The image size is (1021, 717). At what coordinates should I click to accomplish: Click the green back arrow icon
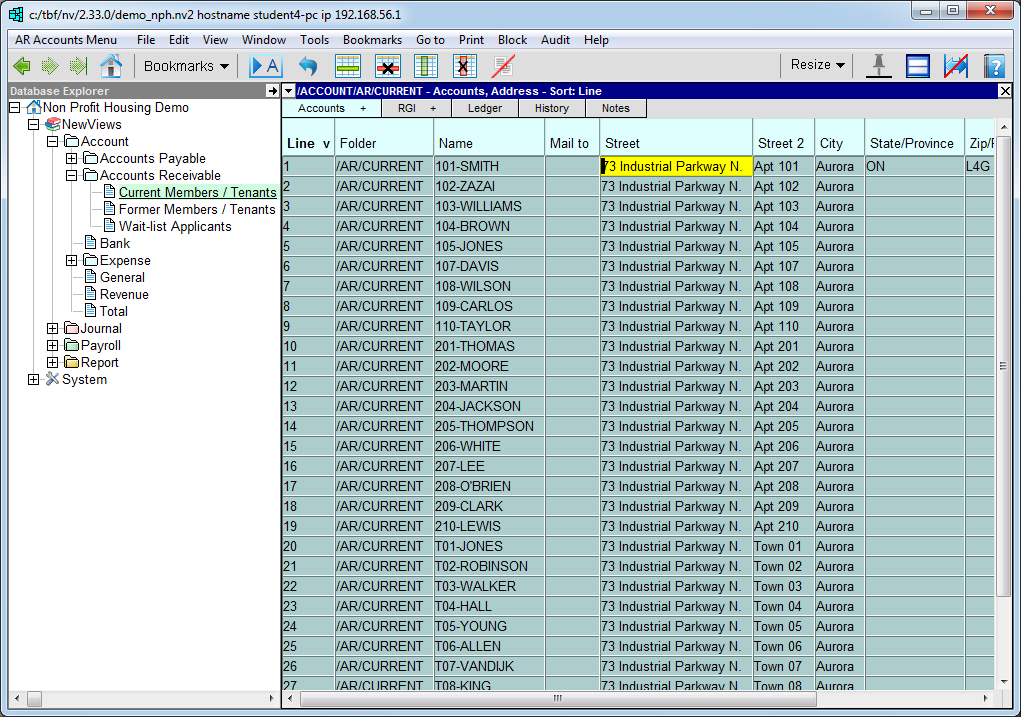tap(22, 66)
